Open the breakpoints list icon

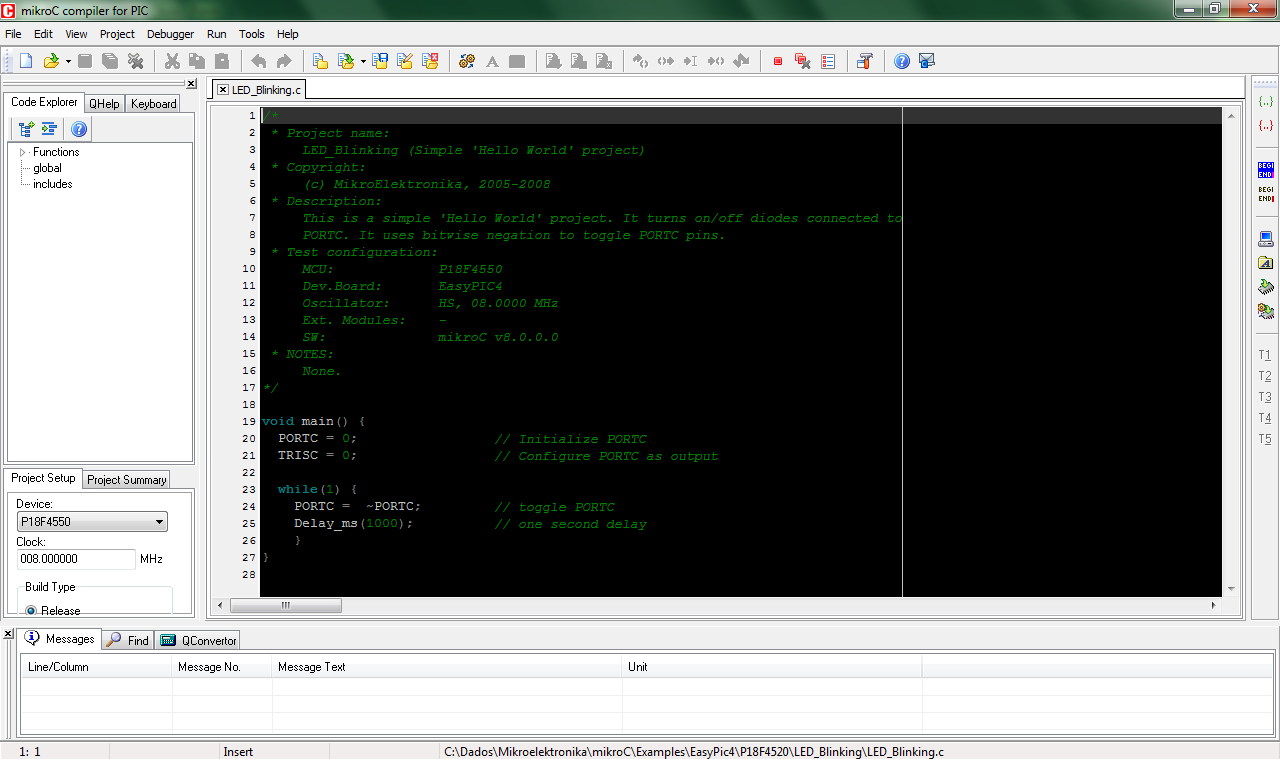(828, 61)
